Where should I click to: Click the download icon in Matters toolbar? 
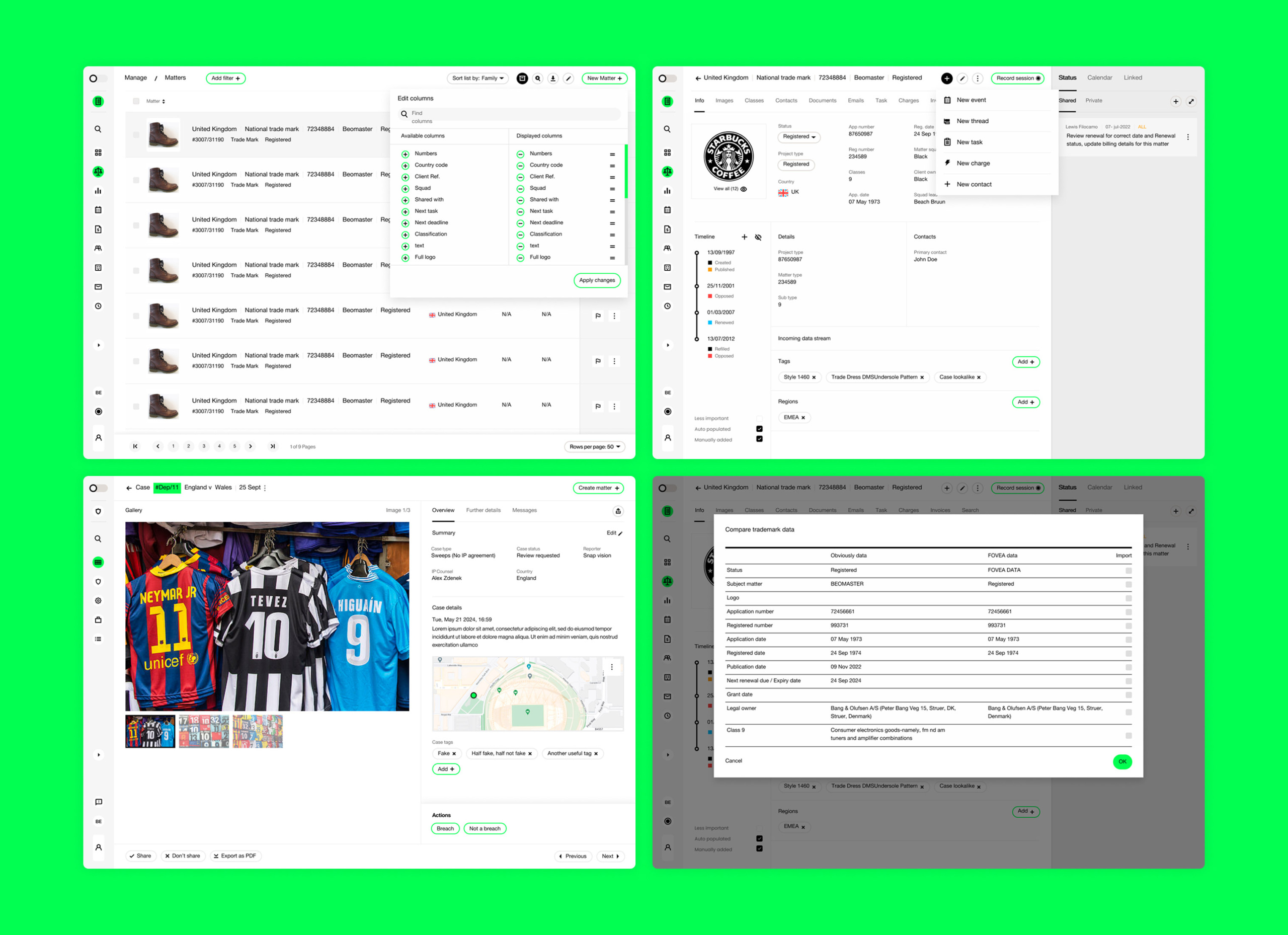(x=552, y=79)
